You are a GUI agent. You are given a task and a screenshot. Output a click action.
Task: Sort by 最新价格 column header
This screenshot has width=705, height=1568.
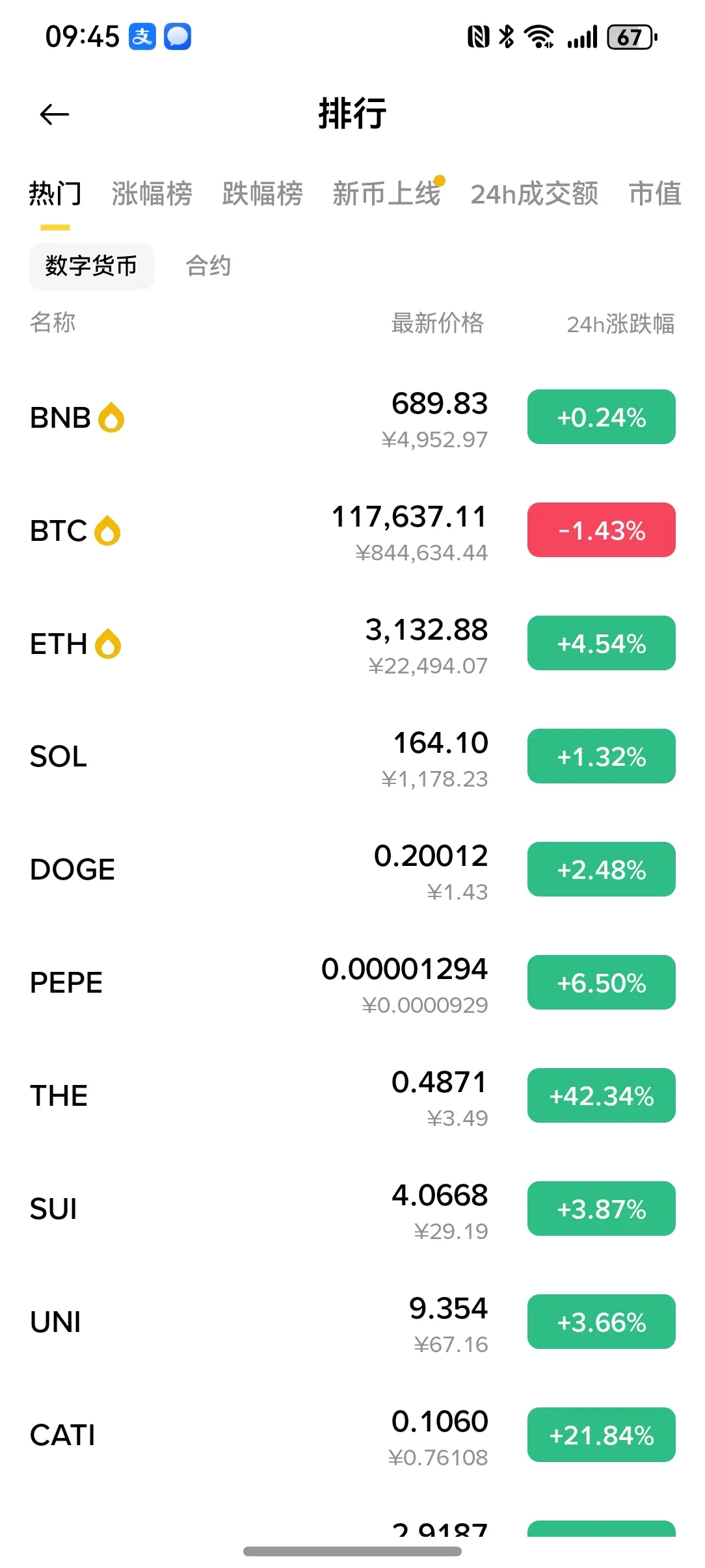(438, 322)
